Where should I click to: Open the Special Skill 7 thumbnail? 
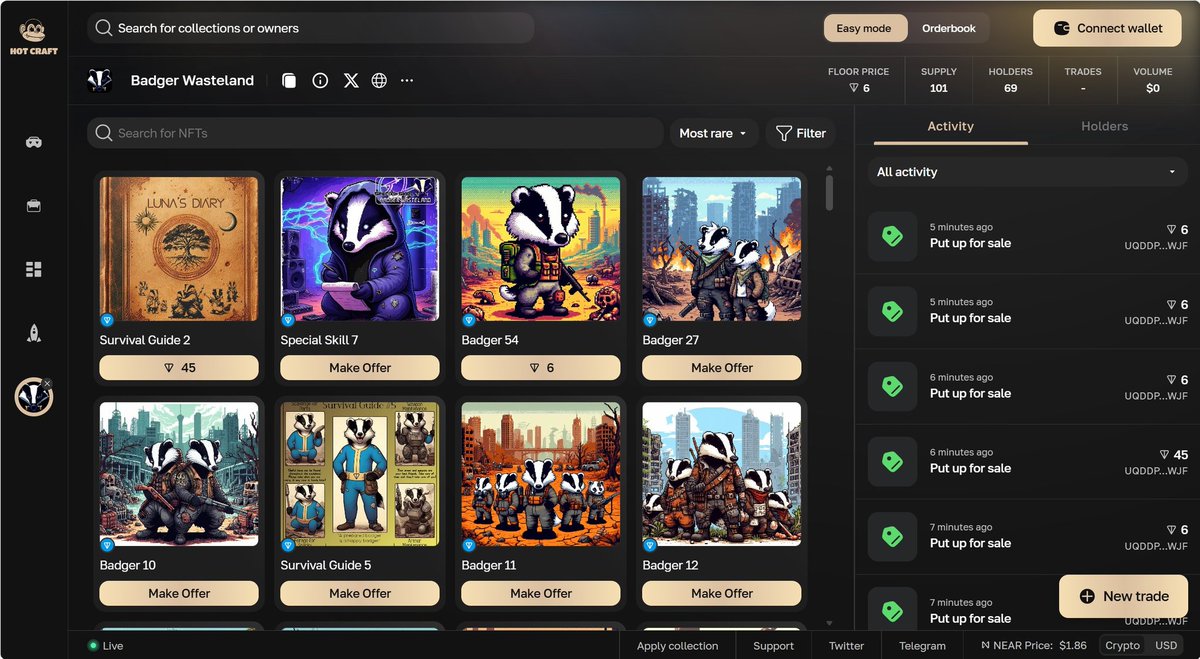360,250
